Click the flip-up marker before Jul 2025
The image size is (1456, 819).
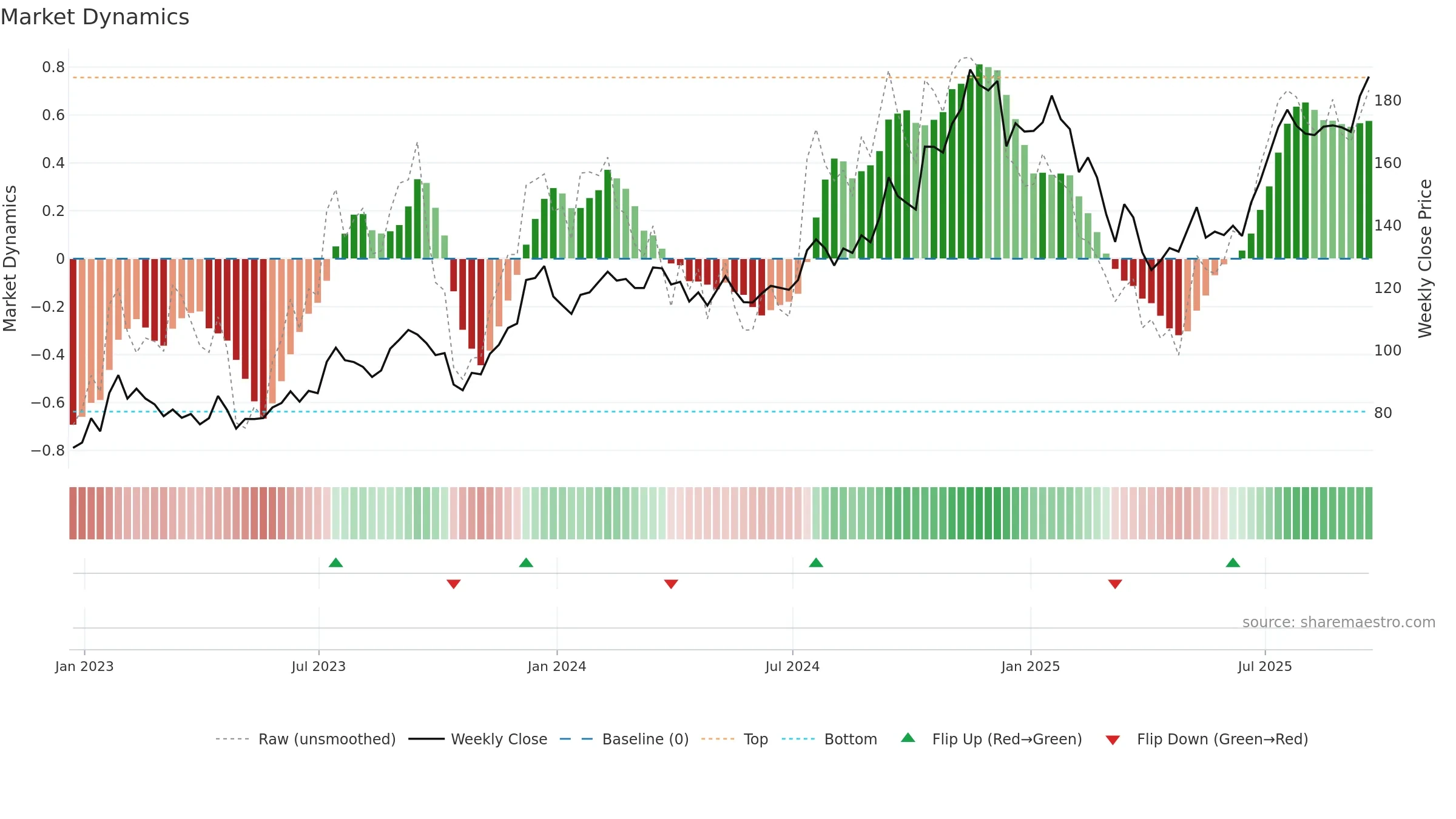point(1233,562)
